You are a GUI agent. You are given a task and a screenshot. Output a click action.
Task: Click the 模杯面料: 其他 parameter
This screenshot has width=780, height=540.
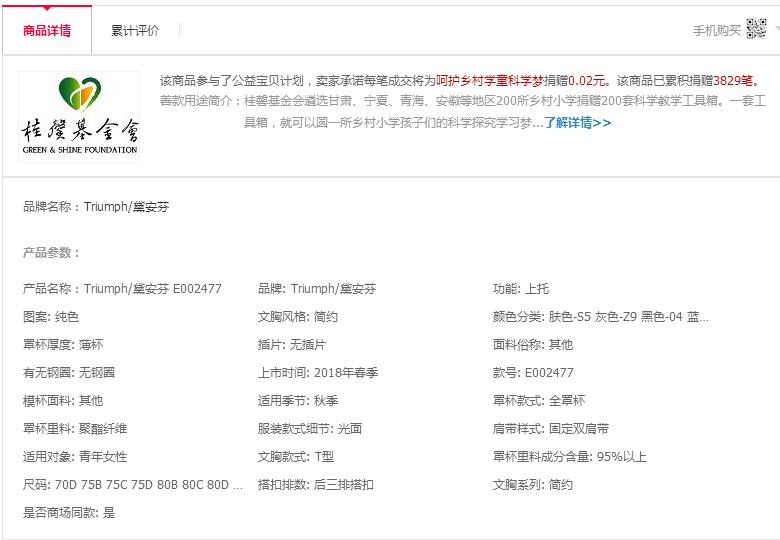(x=63, y=400)
